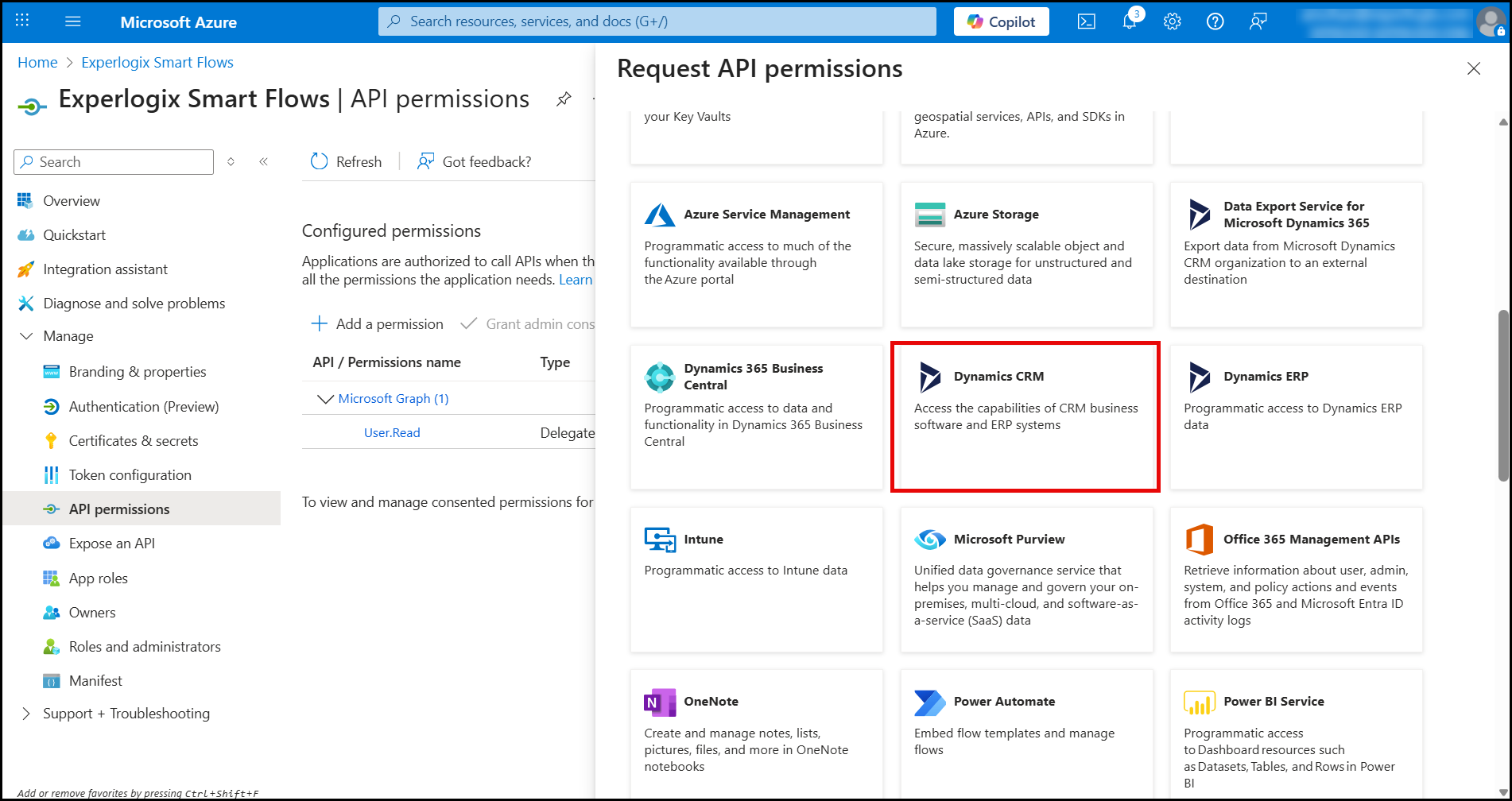This screenshot has height=801, width=1512.
Task: Click the Type column header
Action: tap(555, 362)
